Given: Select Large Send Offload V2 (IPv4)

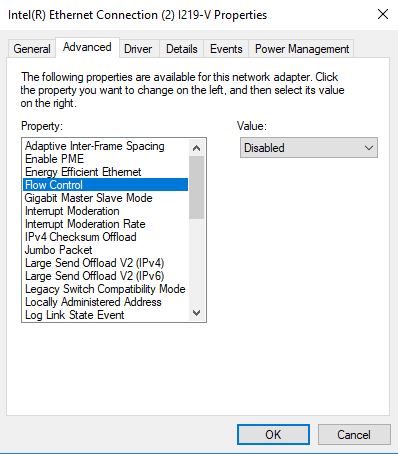Looking at the screenshot, I should pos(105,263).
